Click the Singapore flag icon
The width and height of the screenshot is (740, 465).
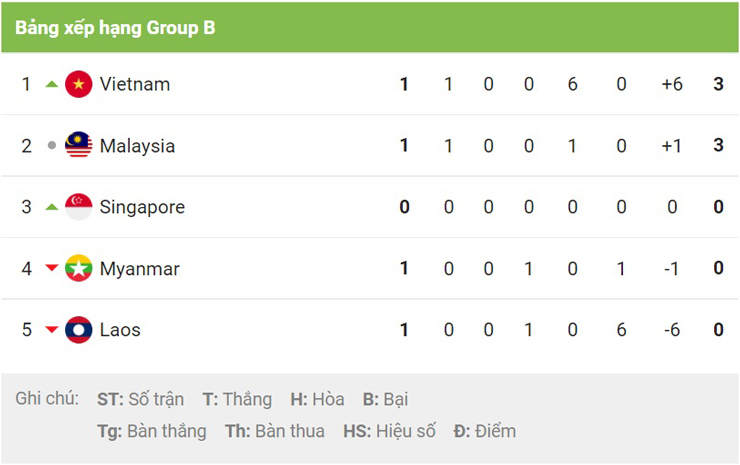78,207
